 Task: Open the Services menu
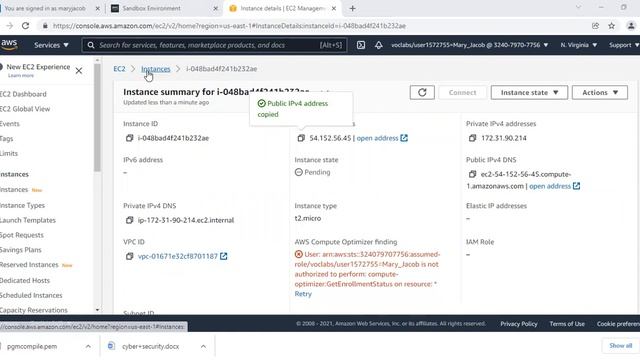click(51, 45)
